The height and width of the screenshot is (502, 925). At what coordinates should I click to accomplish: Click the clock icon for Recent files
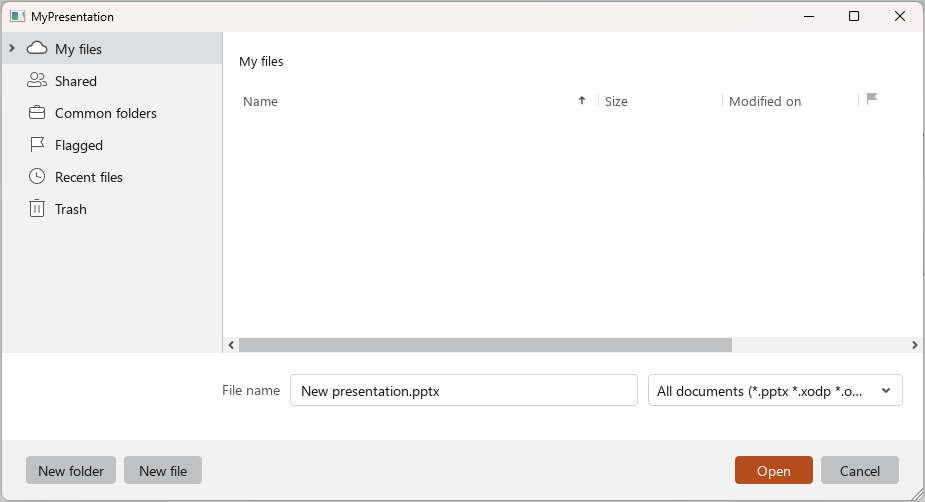click(x=37, y=176)
